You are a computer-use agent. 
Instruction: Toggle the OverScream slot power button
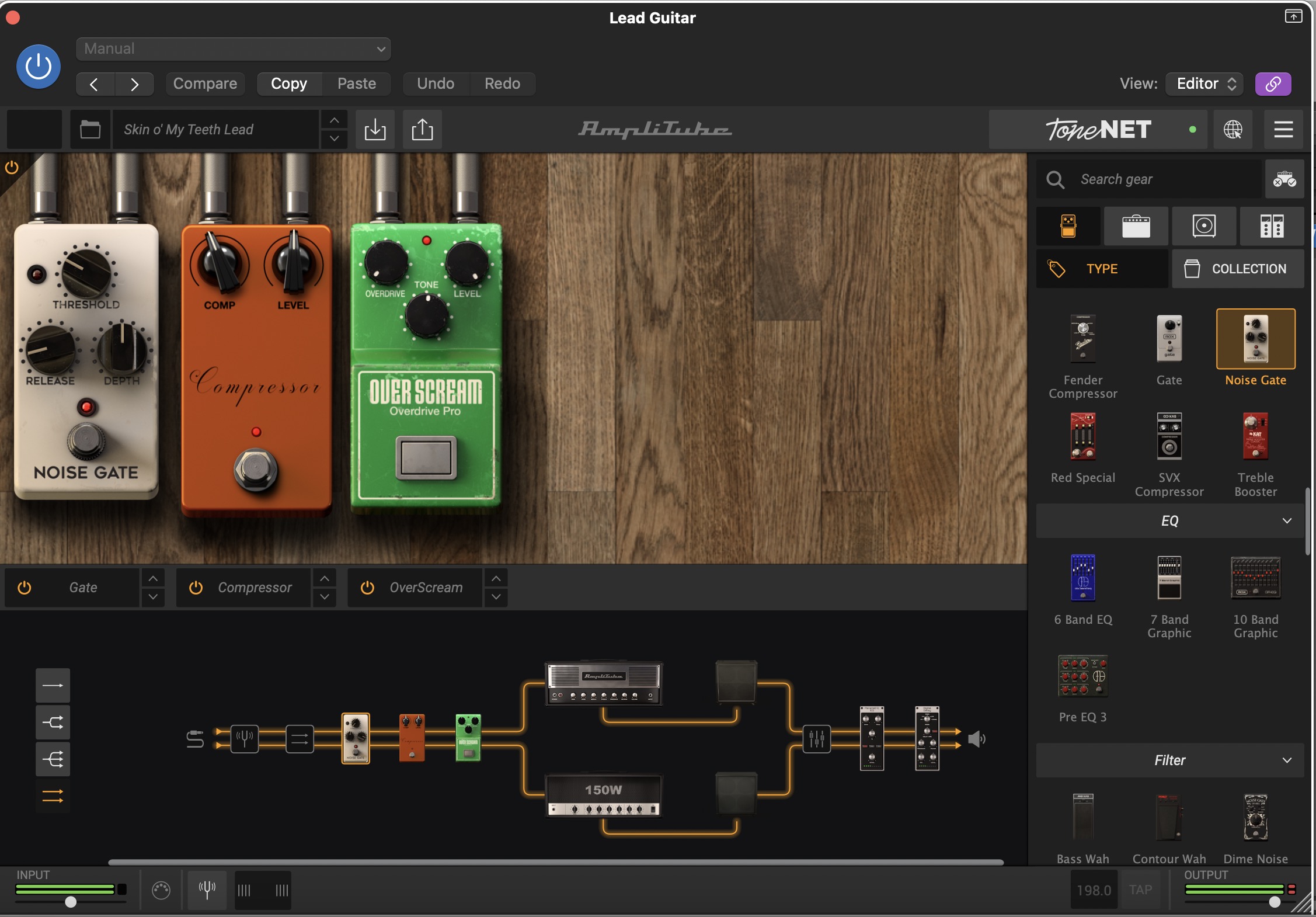point(367,588)
